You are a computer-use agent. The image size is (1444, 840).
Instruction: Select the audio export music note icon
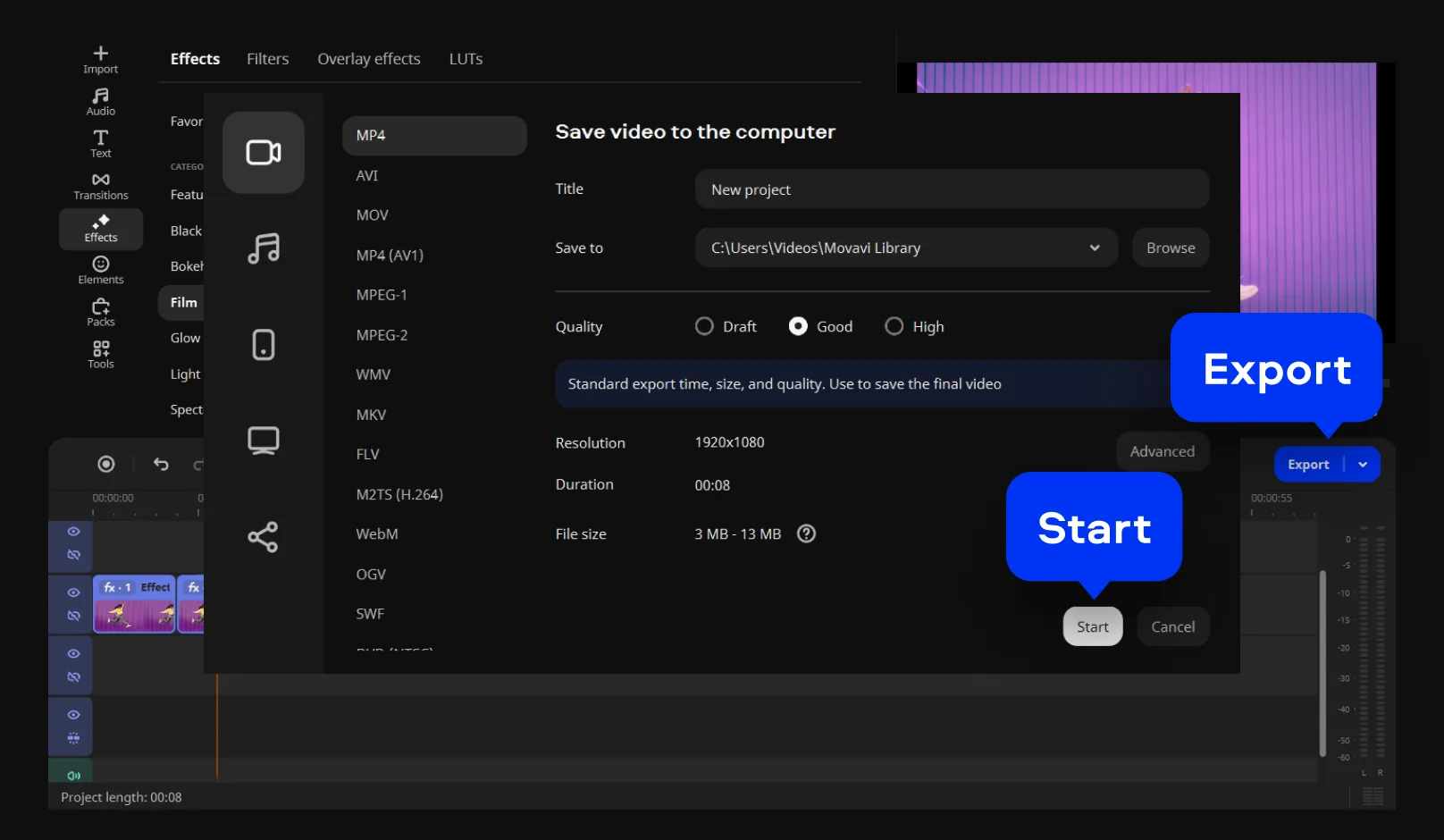[x=263, y=248]
